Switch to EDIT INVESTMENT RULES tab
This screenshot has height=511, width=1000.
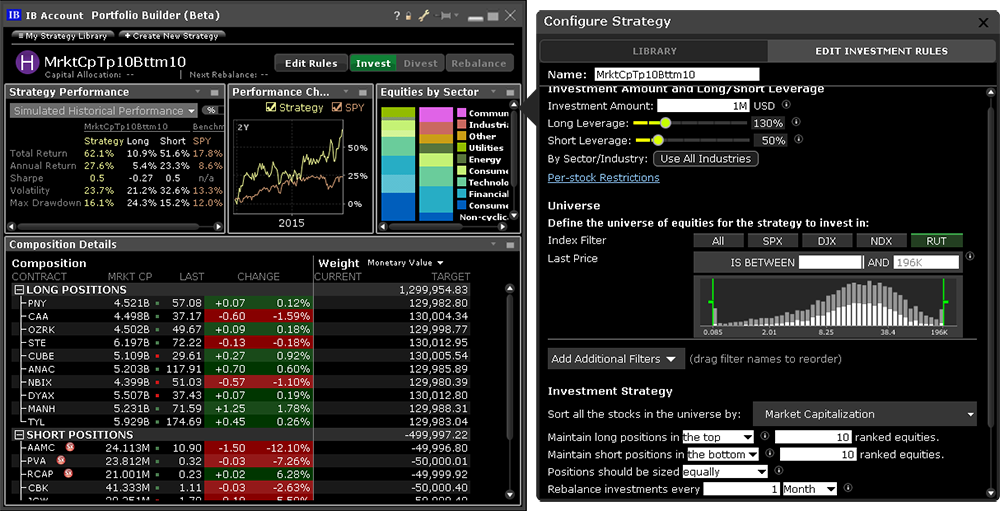[881, 51]
